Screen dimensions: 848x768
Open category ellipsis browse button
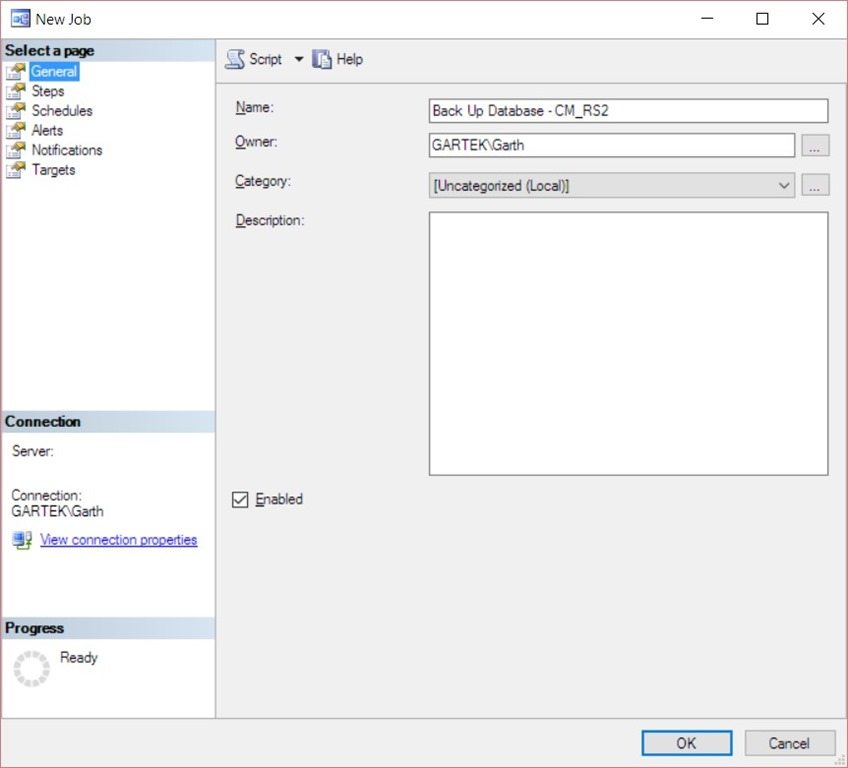click(815, 185)
